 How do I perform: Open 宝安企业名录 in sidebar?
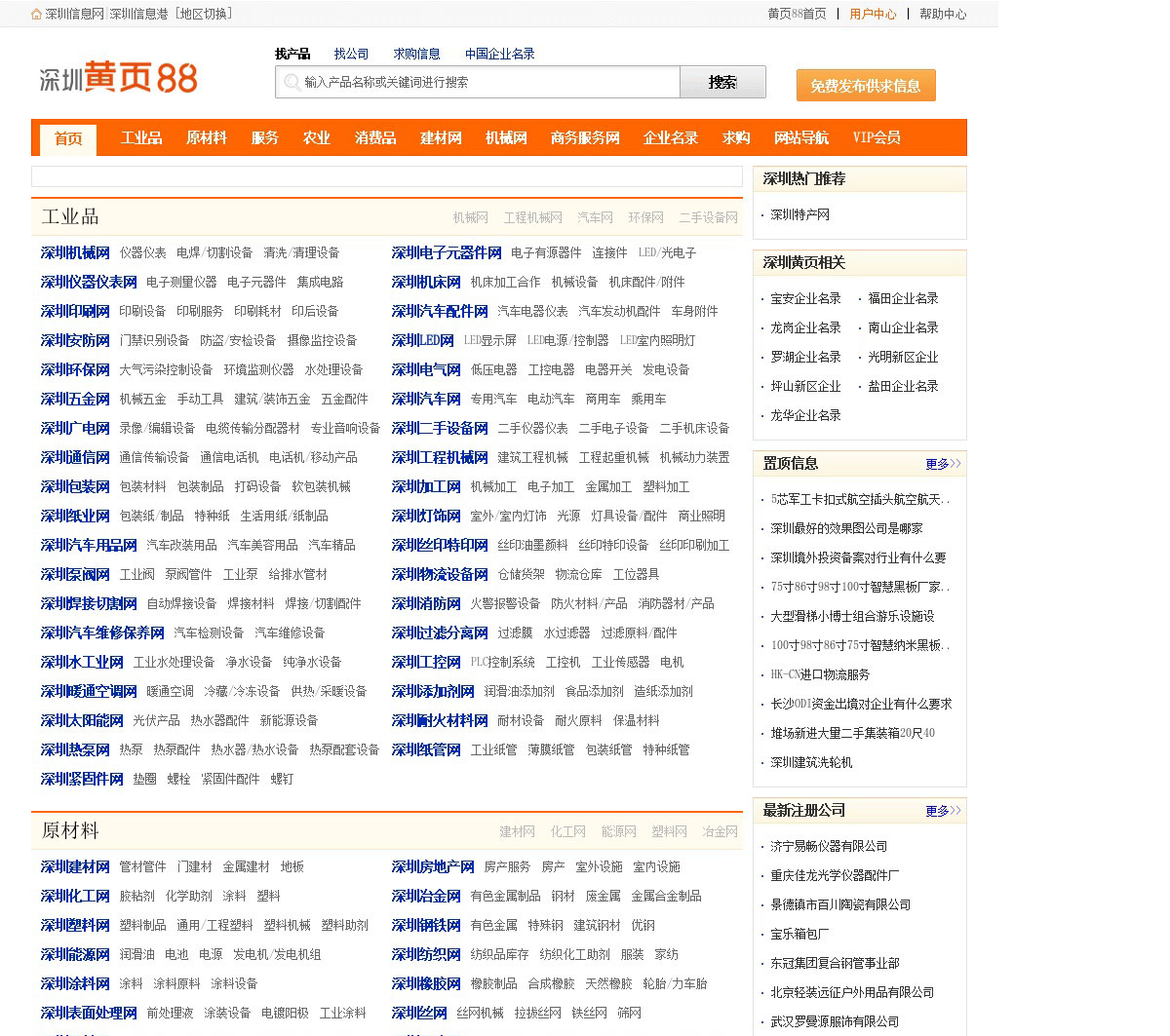(805, 299)
